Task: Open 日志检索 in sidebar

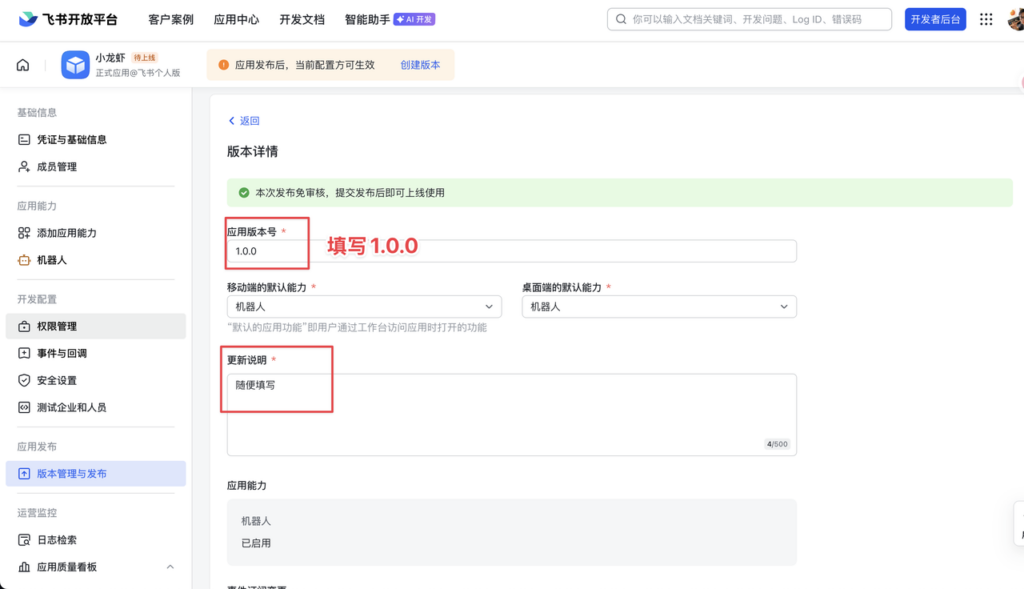Action: [57, 540]
